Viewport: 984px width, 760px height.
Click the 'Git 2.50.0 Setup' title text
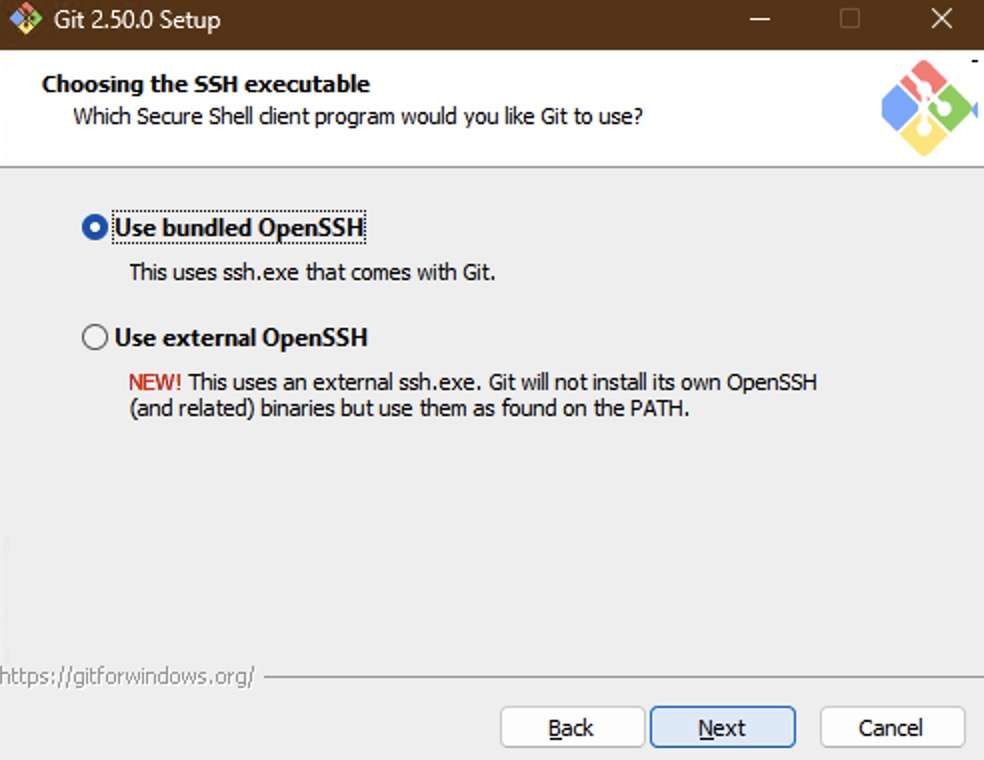pyautogui.click(x=137, y=19)
